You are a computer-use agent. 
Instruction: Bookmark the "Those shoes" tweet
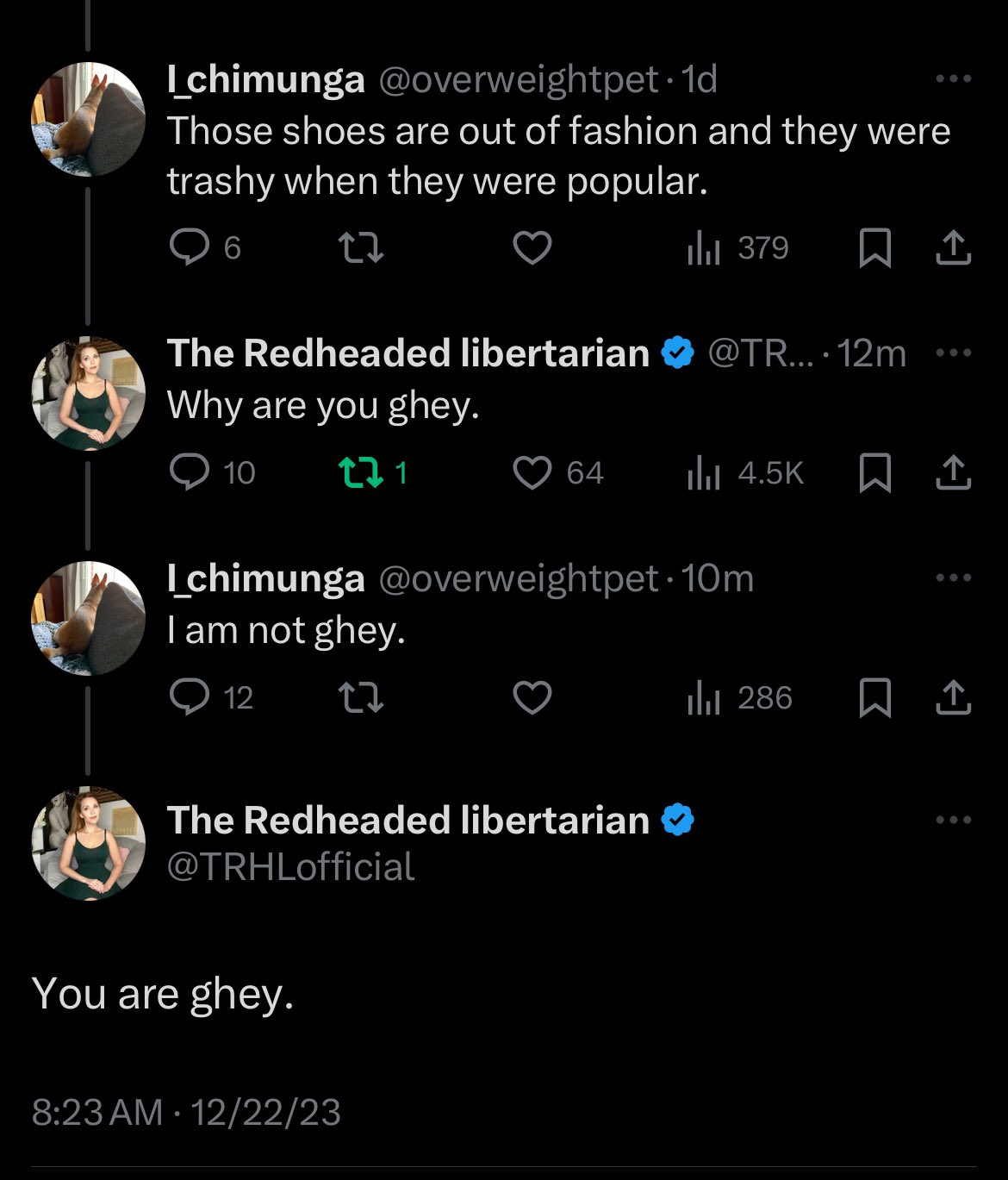pos(875,248)
